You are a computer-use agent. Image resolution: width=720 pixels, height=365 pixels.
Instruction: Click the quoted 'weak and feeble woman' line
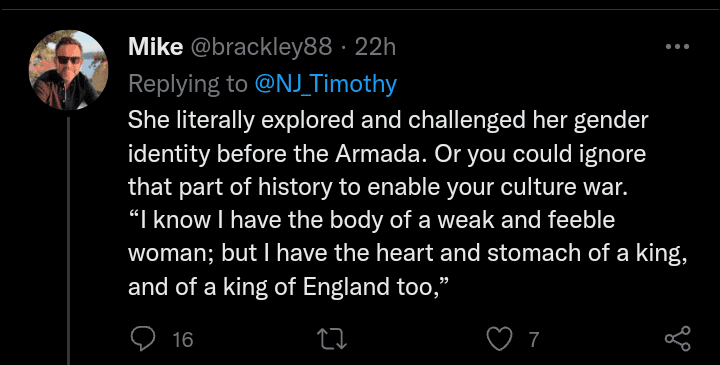pyautogui.click(x=371, y=220)
